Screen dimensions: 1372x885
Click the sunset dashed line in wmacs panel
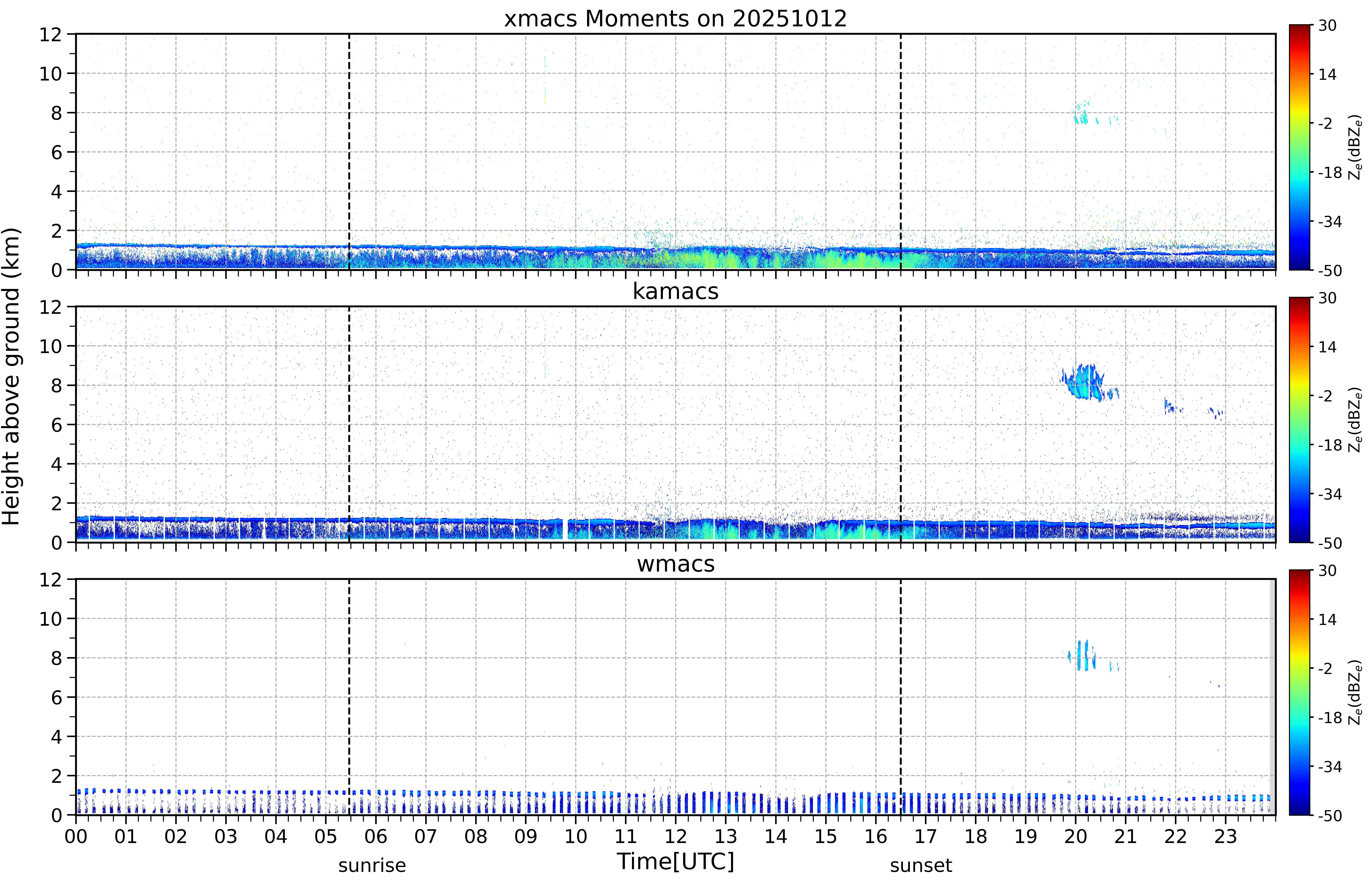(901, 697)
